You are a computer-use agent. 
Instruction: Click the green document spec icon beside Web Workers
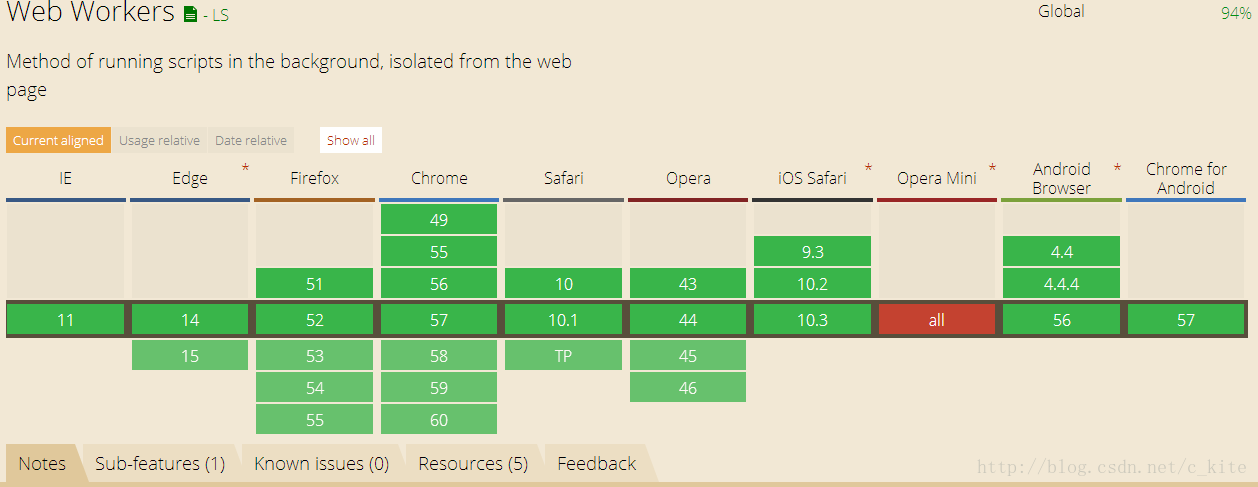coord(191,15)
